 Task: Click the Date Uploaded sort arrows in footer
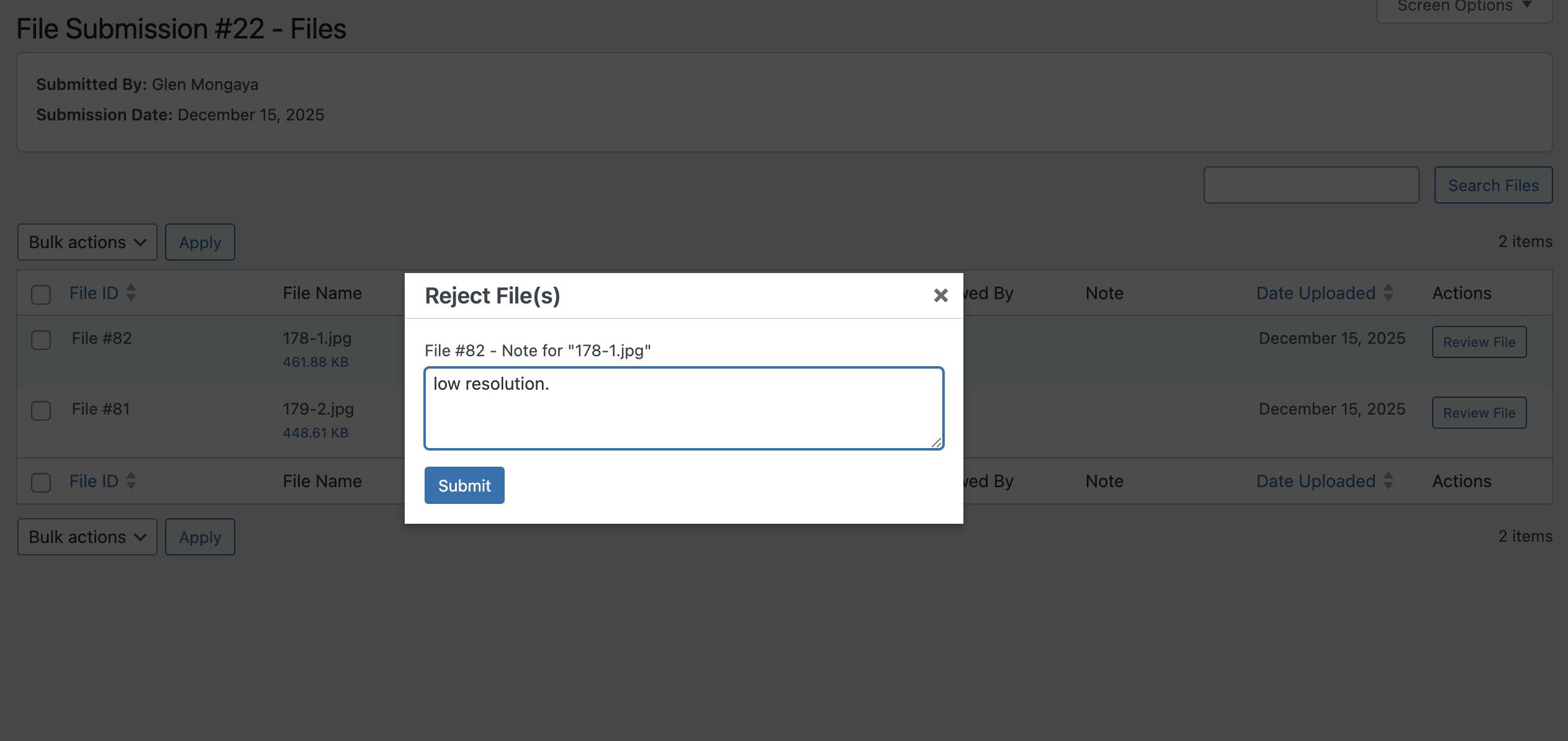1389,481
